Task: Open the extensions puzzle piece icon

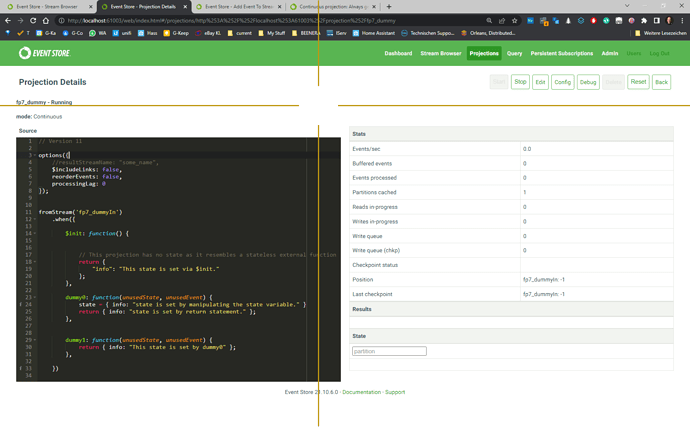Action: click(644, 21)
